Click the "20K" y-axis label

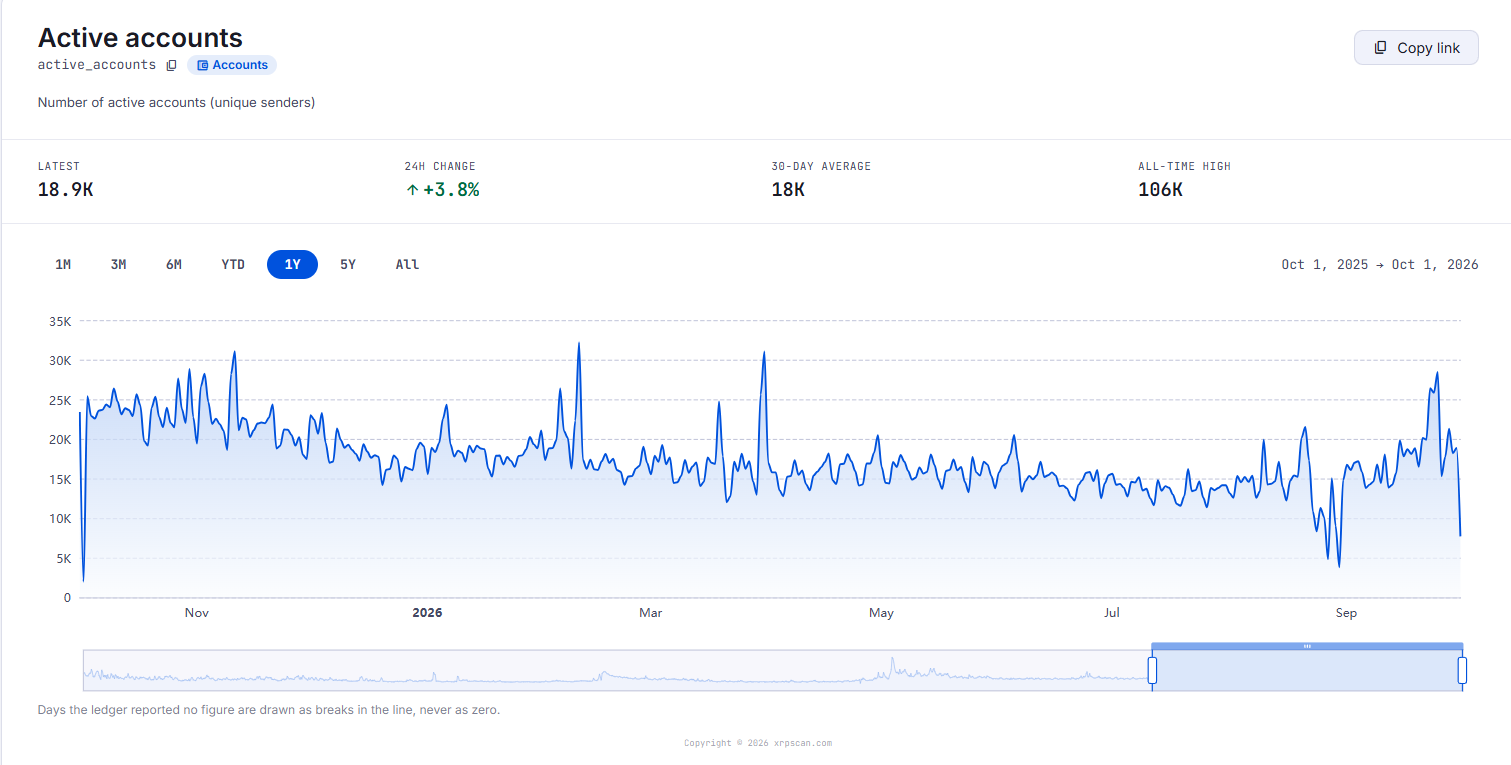click(59, 440)
